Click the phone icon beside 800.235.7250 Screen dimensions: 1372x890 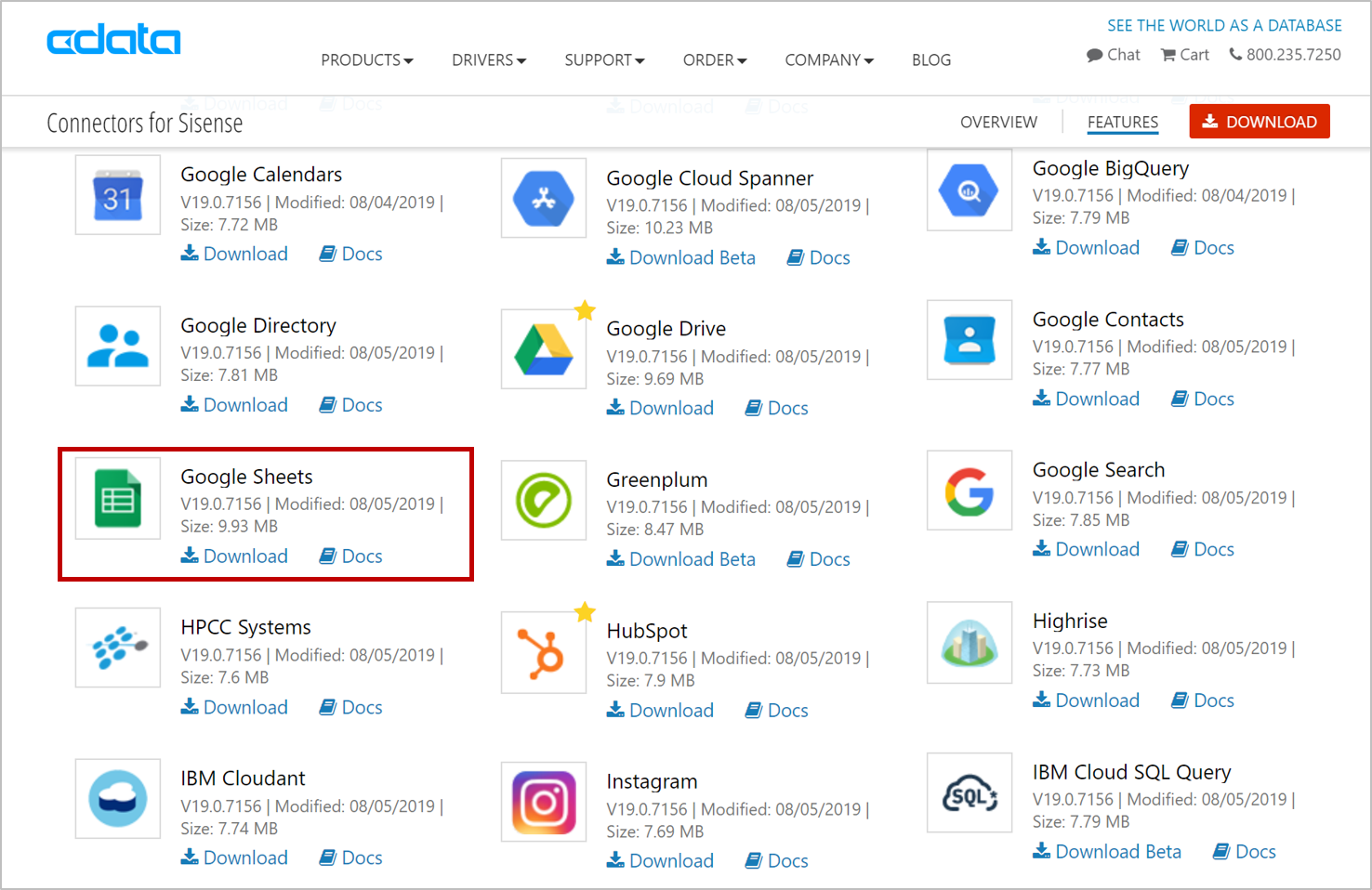(1235, 54)
